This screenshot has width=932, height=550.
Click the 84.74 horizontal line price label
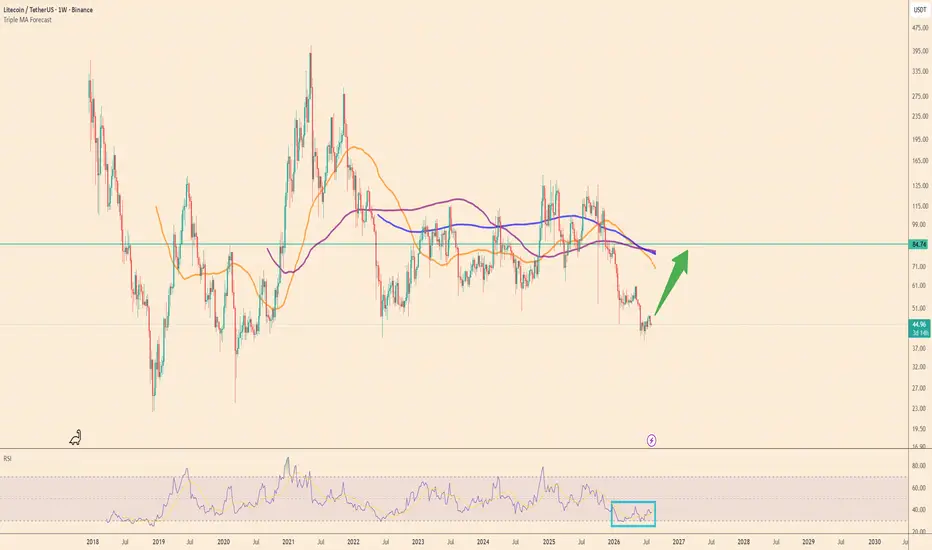(x=919, y=244)
